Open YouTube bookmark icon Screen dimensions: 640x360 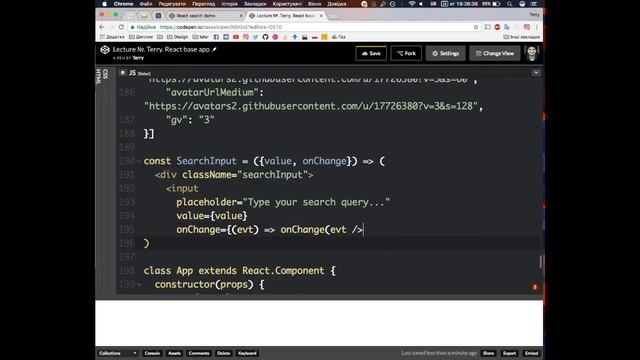(236, 37)
